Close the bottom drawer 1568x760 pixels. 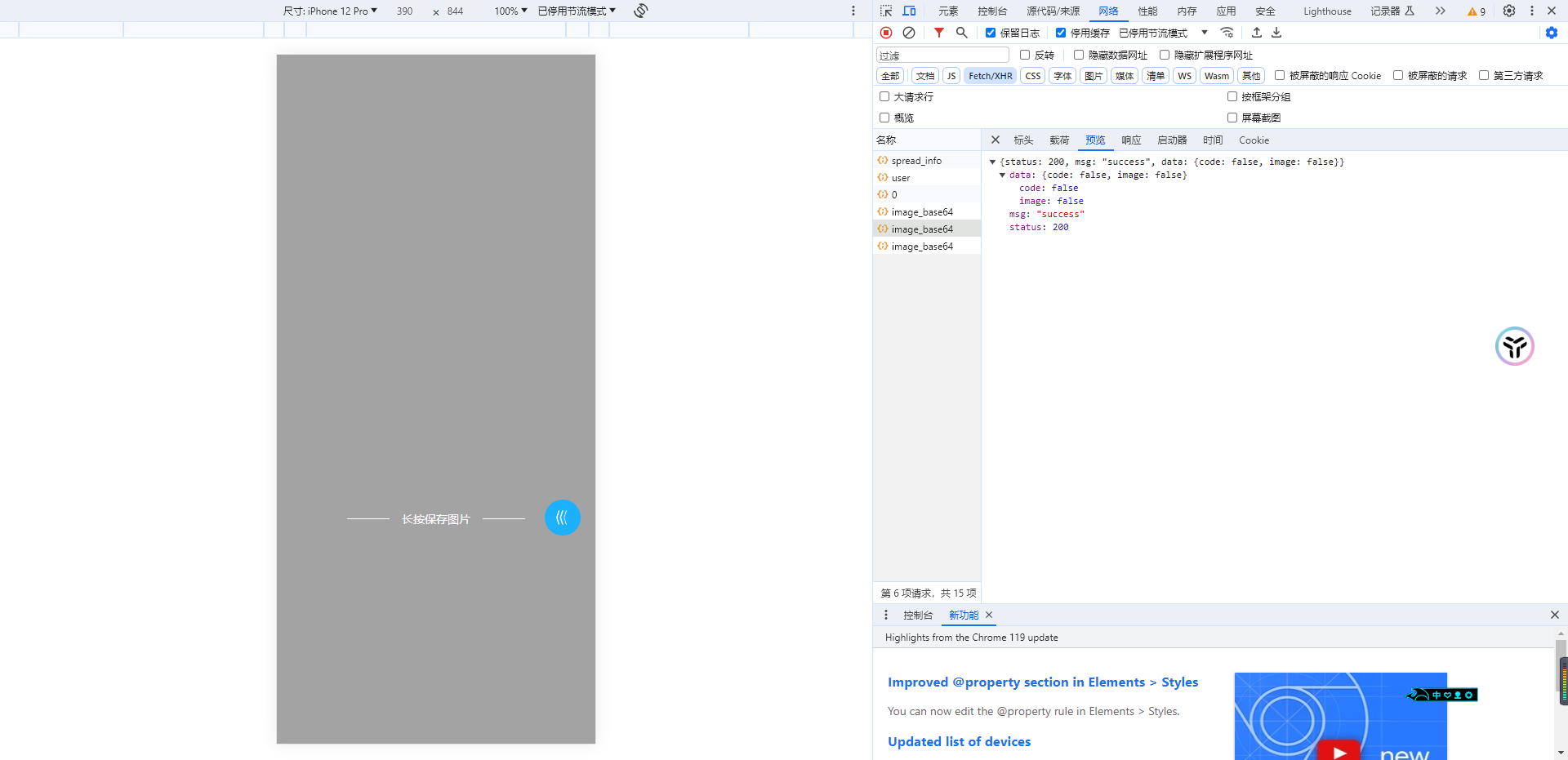point(1555,615)
